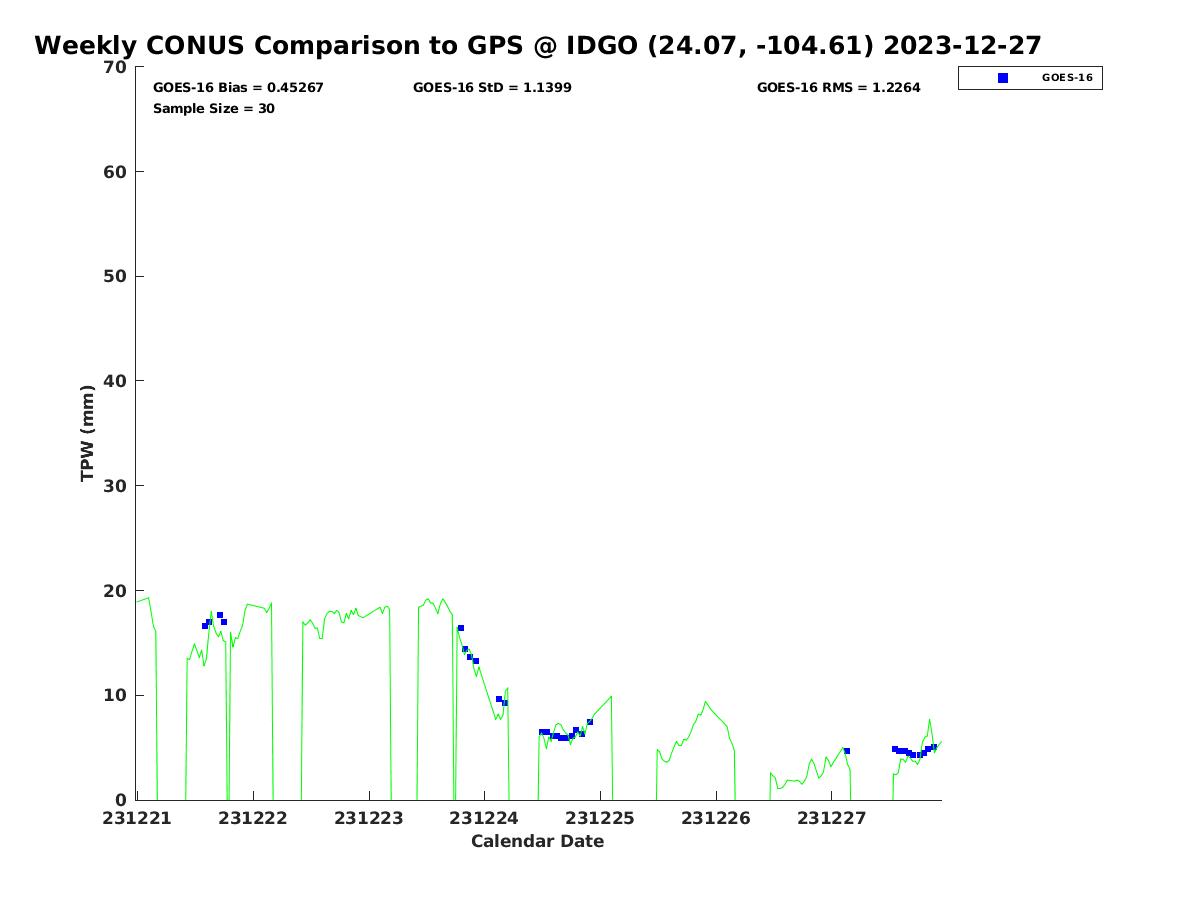This screenshot has height=900, width=1200.
Task: Click the 231227 date tick label
Action: tap(831, 818)
